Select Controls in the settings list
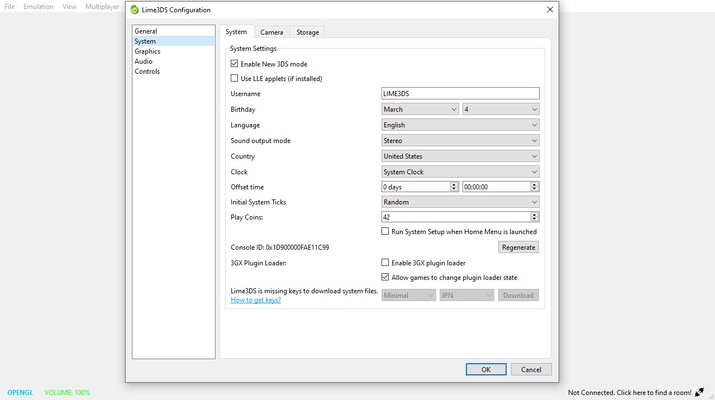Screen dimensions: 715x400 click(x=173, y=71)
